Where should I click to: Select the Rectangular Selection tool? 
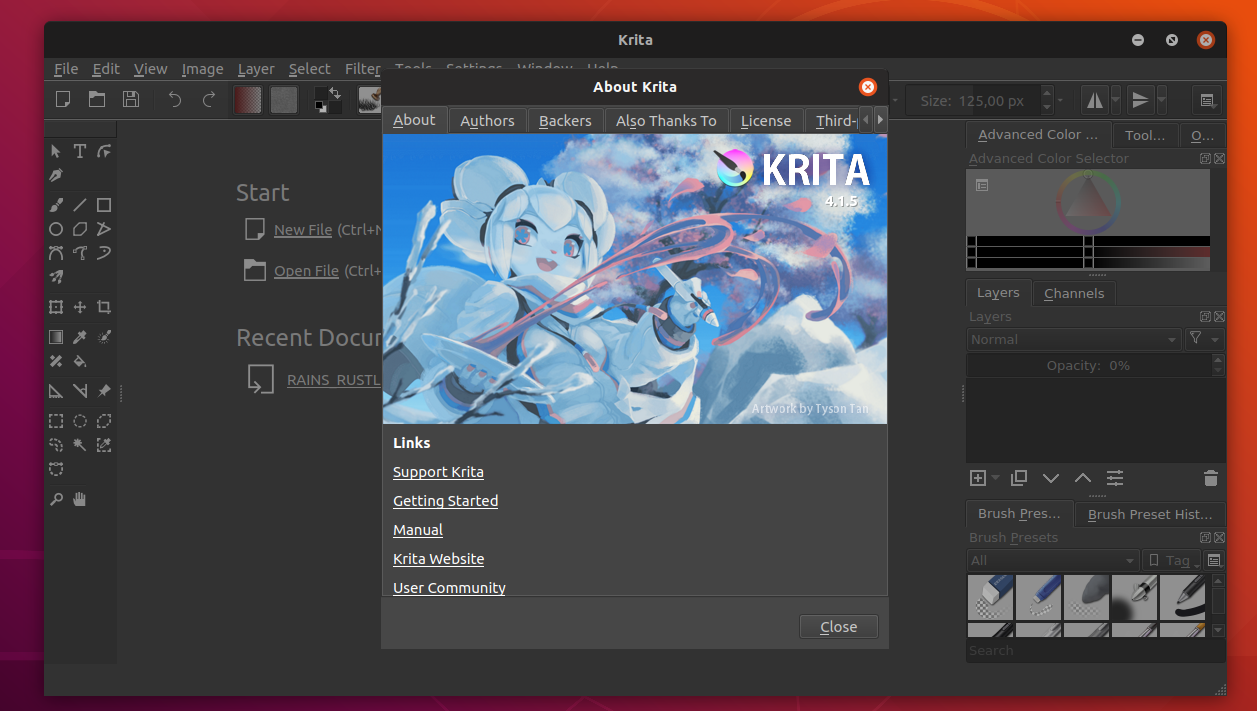click(x=56, y=421)
